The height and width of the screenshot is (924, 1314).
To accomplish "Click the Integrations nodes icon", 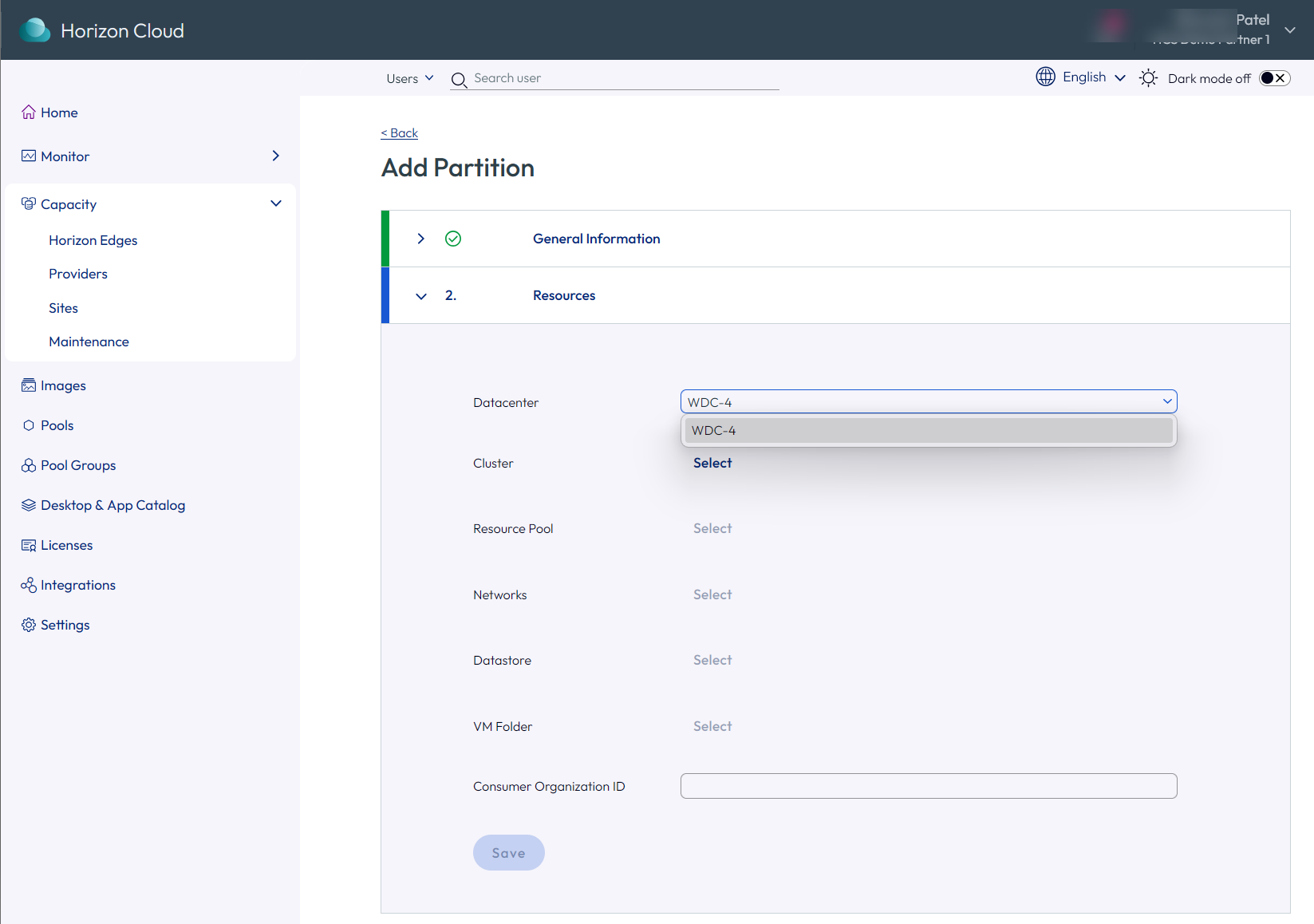I will [x=29, y=585].
